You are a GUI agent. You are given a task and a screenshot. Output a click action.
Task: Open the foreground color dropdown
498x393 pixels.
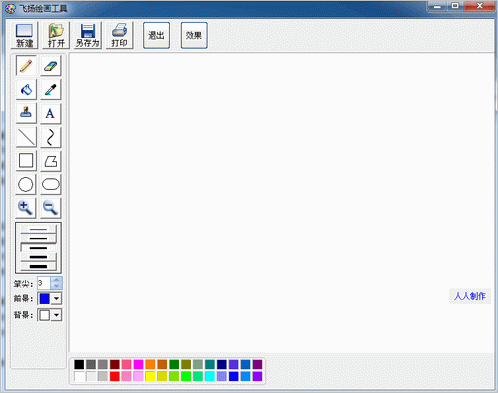coord(56,298)
